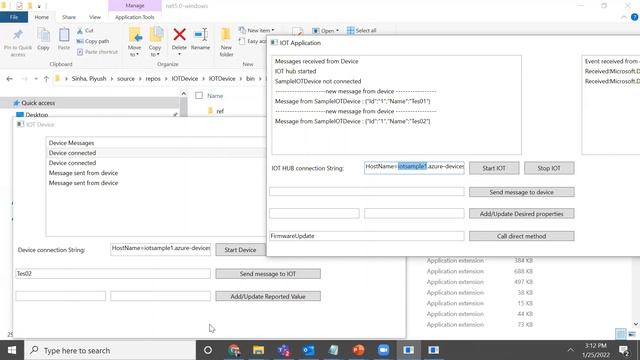Open the notification center icon
This screenshot has width=640, height=360.
[x=624, y=350]
